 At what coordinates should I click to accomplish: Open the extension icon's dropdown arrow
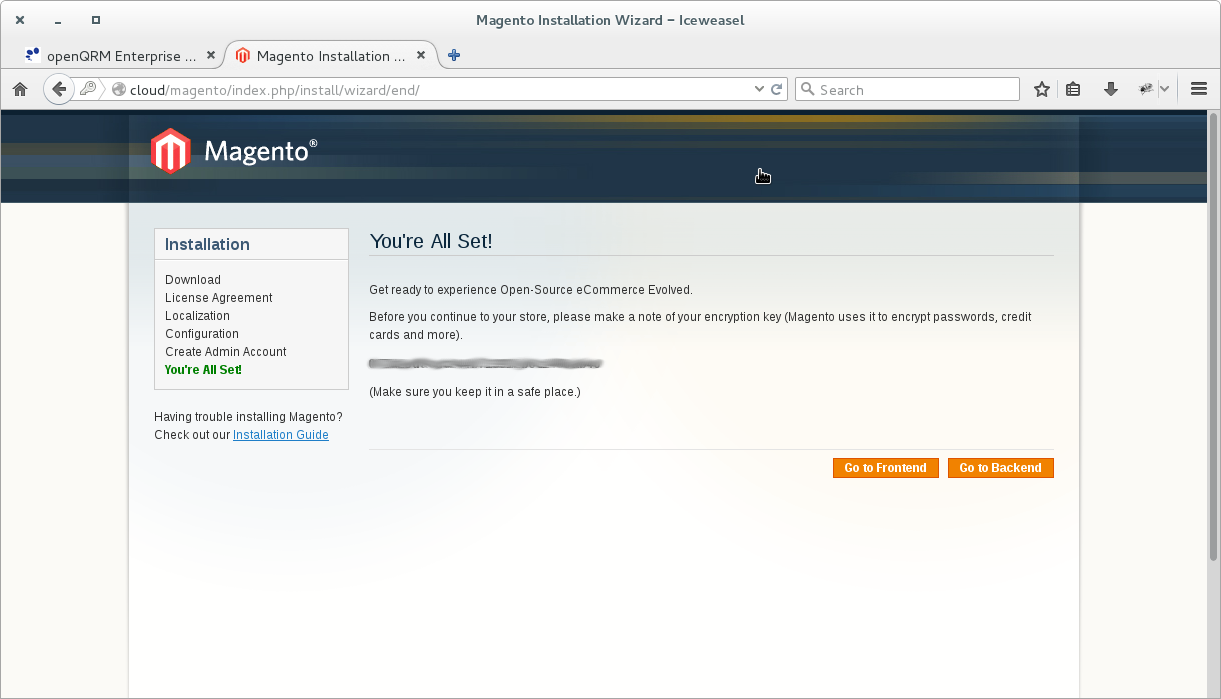pos(1164,89)
